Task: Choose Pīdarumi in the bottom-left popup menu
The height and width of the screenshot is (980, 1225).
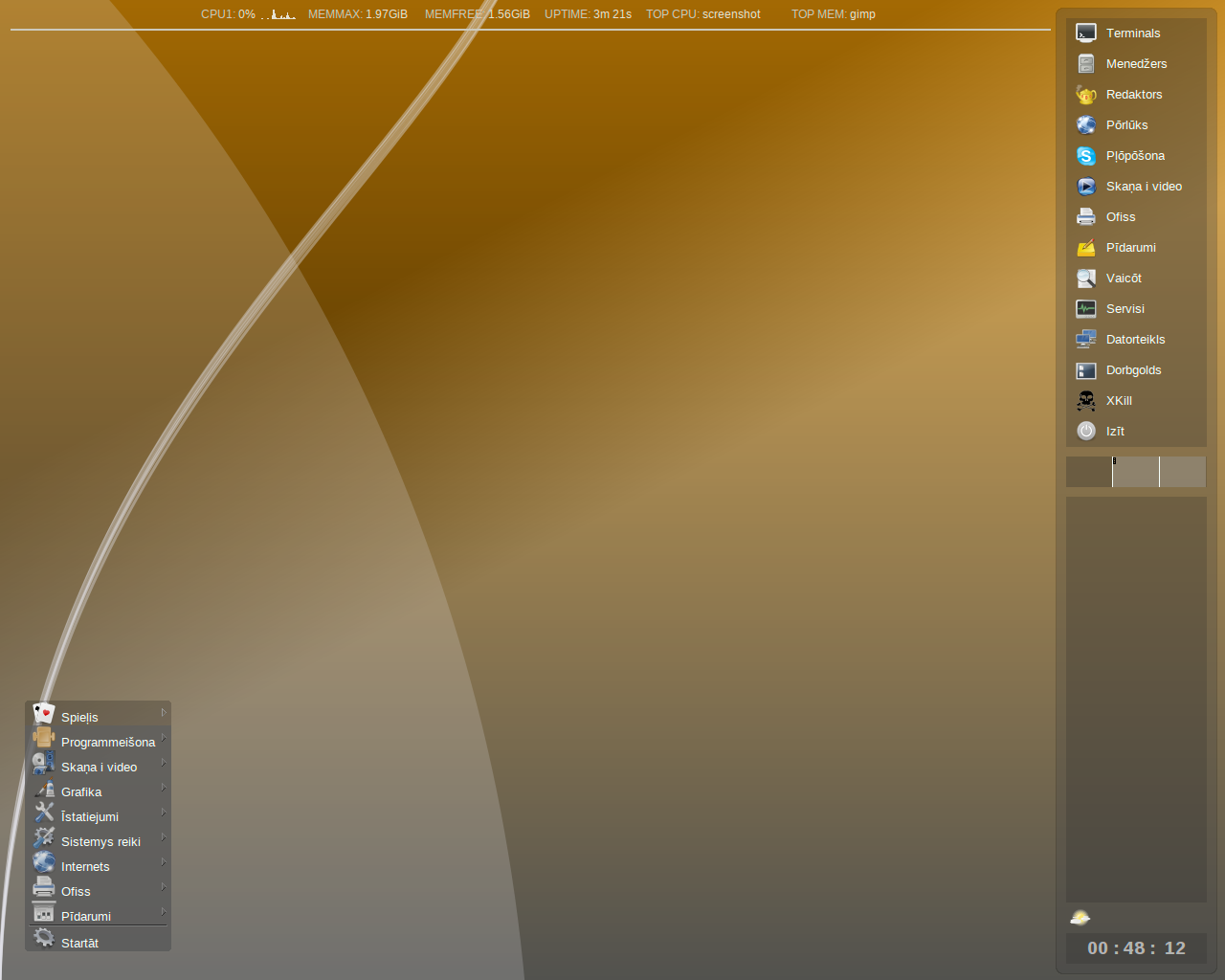Action: pyautogui.click(x=99, y=914)
